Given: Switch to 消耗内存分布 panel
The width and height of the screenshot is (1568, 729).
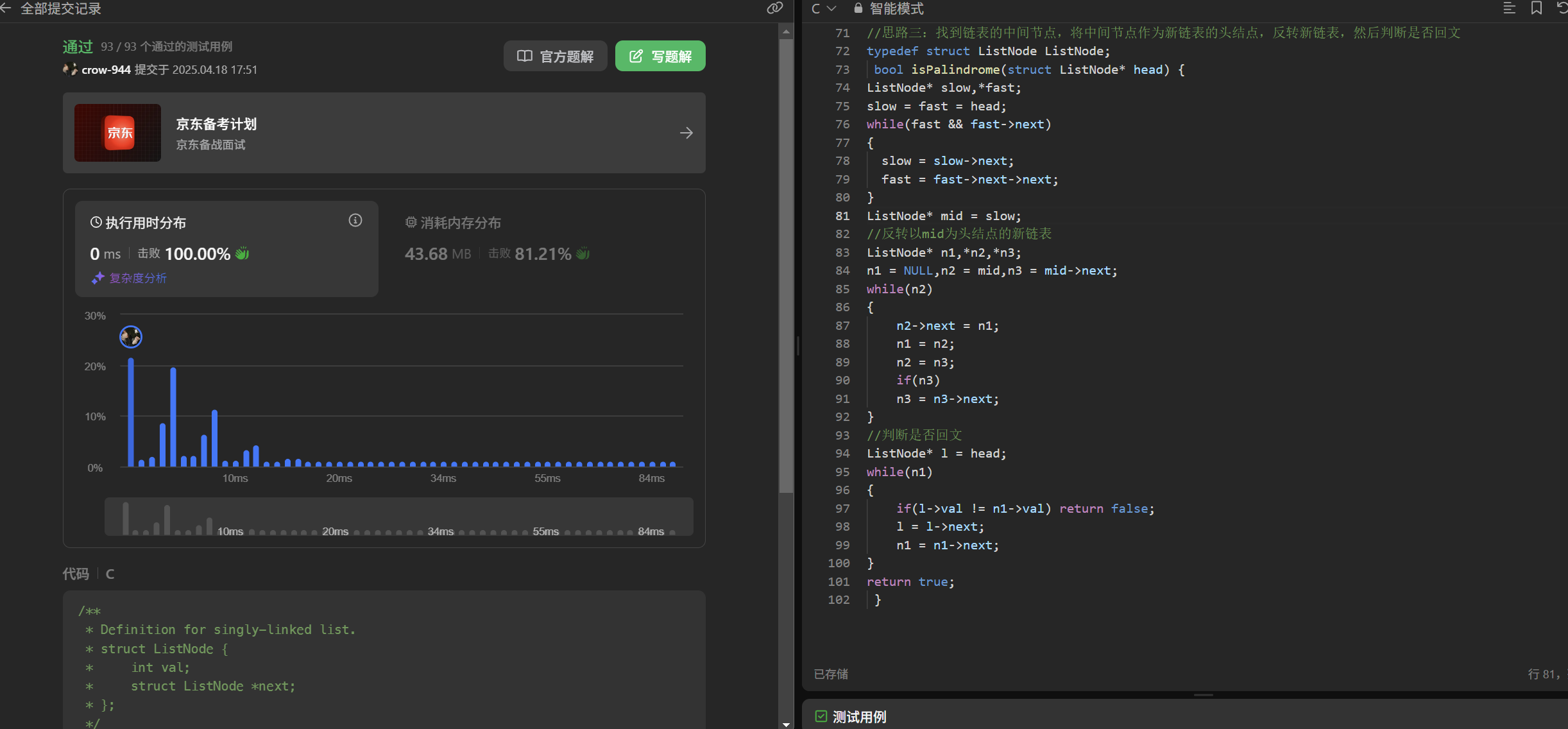Looking at the screenshot, I should click(460, 223).
